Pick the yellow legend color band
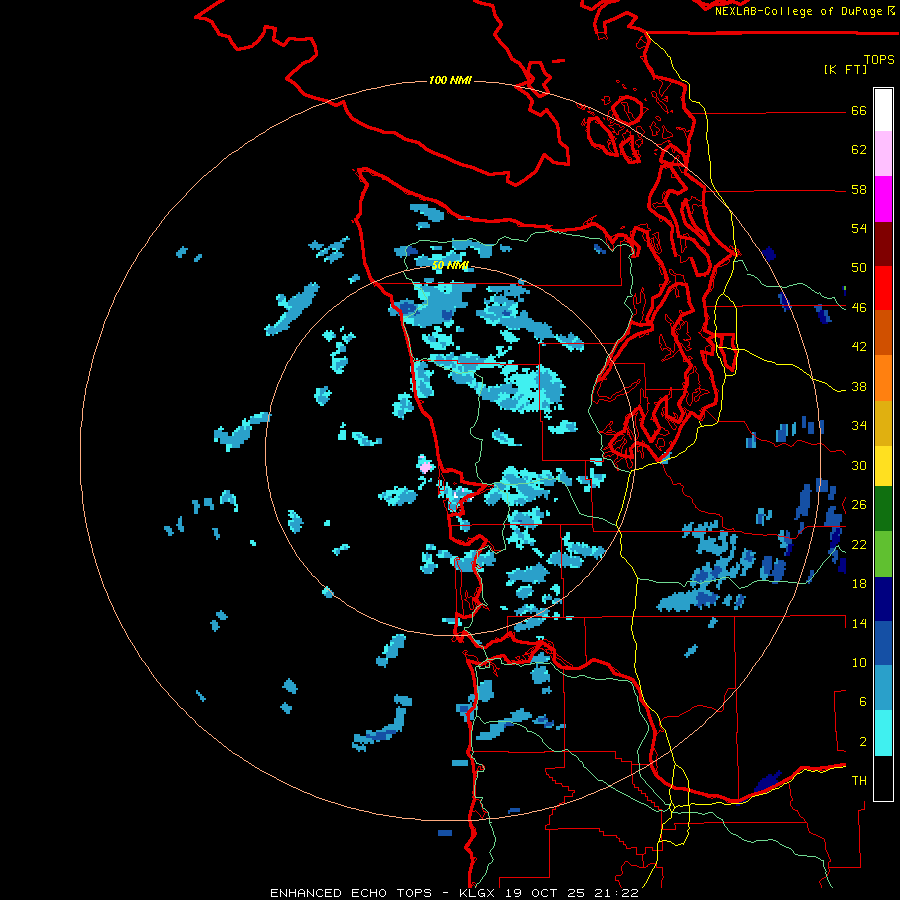Image resolution: width=900 pixels, height=900 pixels. [x=883, y=465]
